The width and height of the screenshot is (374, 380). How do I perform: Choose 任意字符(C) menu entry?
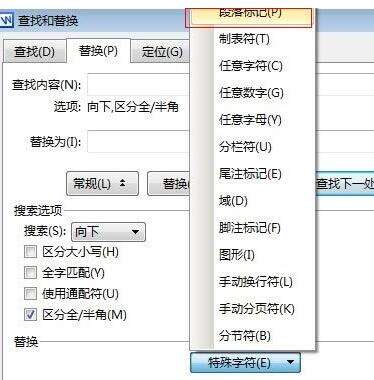[x=252, y=66]
